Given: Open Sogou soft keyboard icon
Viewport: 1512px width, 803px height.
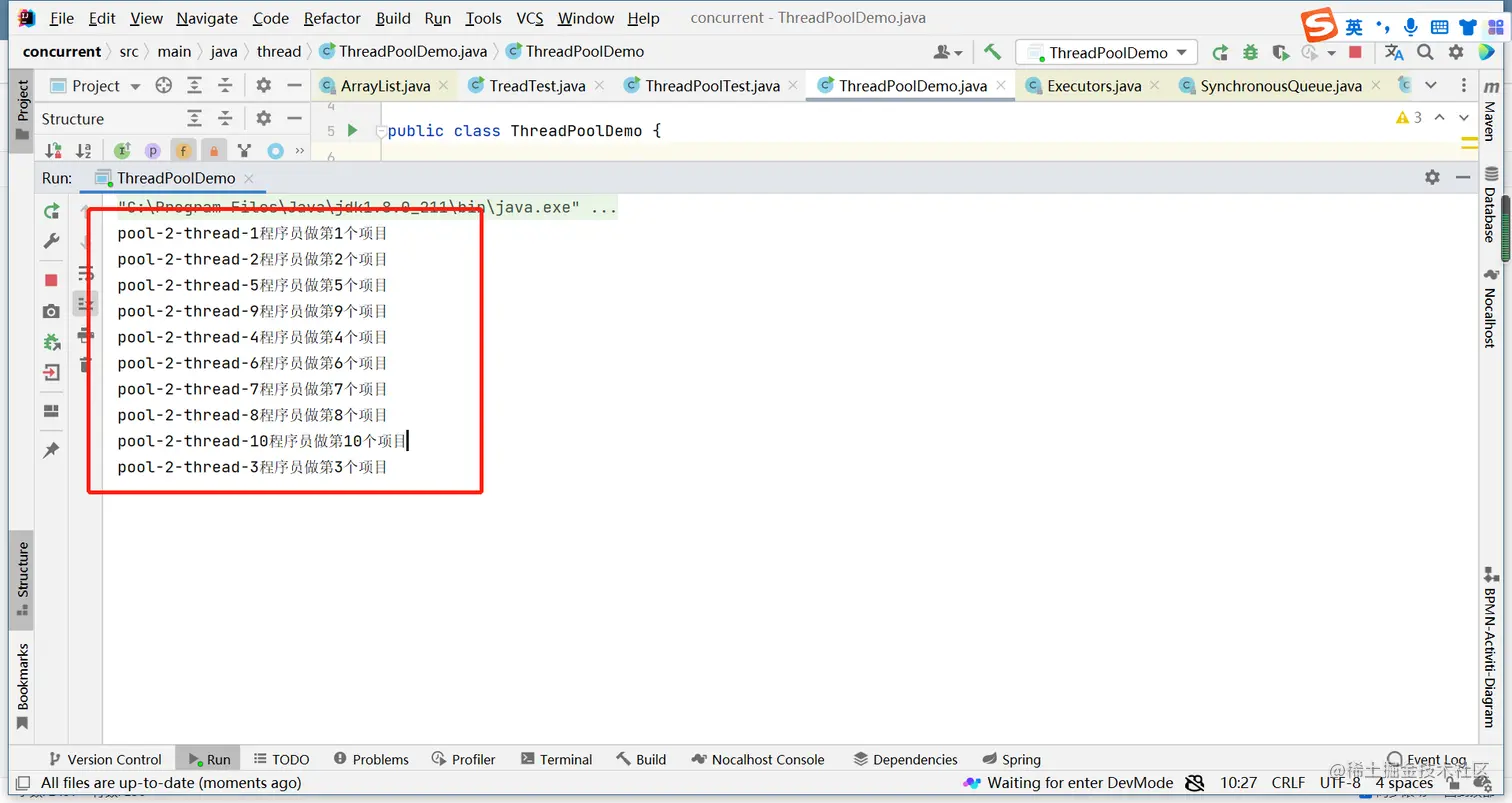Looking at the screenshot, I should point(1439,27).
